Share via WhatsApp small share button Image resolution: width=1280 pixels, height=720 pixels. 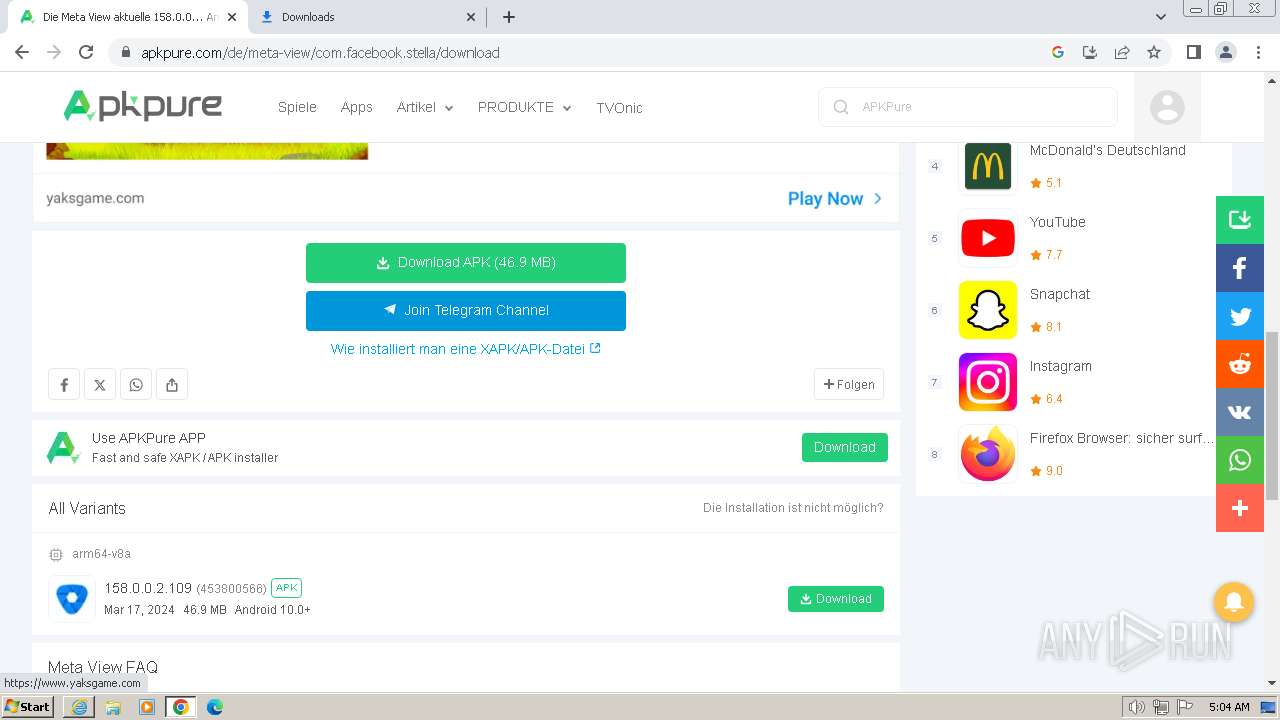click(x=136, y=384)
